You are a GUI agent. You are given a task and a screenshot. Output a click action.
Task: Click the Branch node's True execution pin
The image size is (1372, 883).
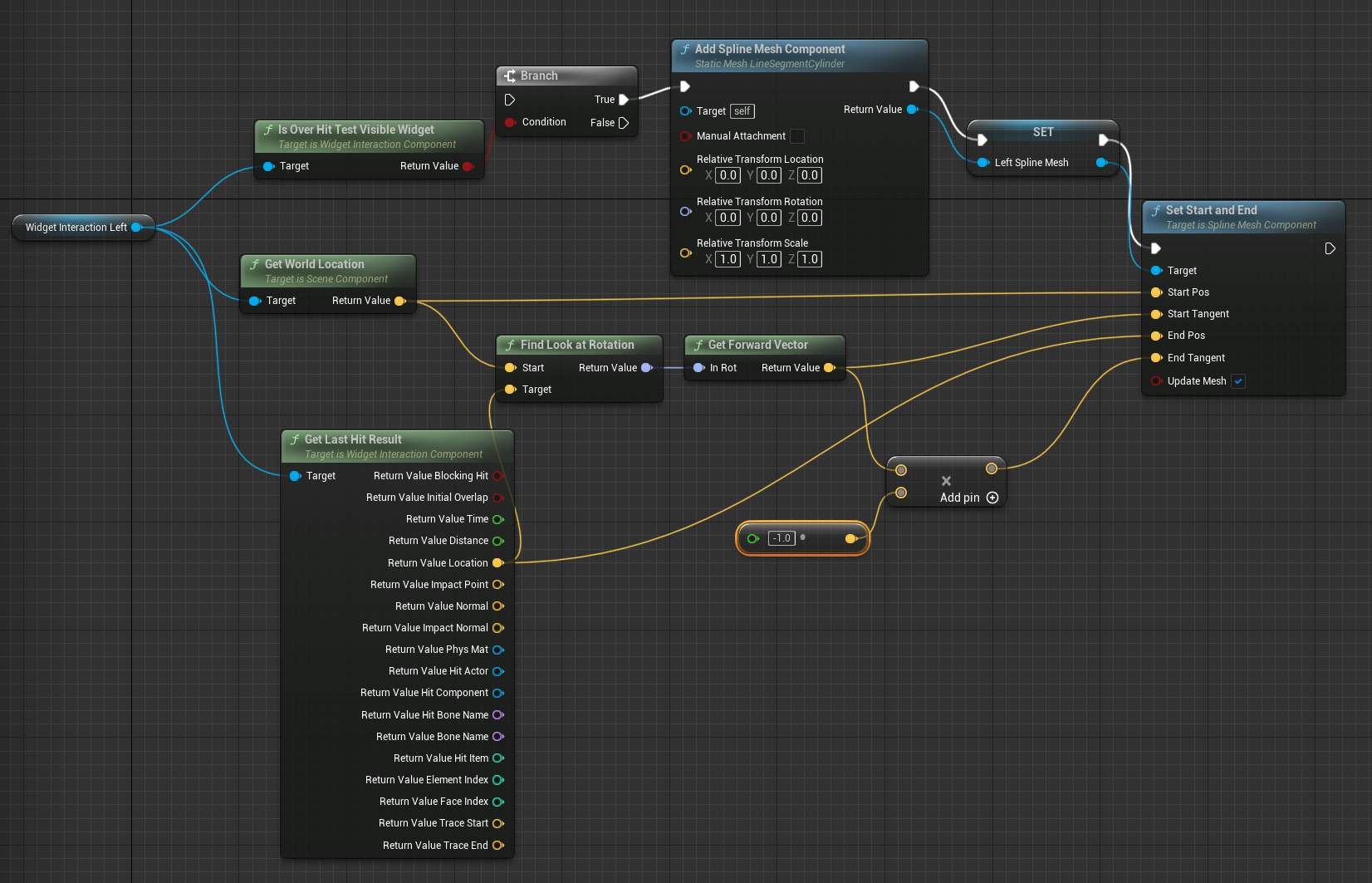pos(623,100)
